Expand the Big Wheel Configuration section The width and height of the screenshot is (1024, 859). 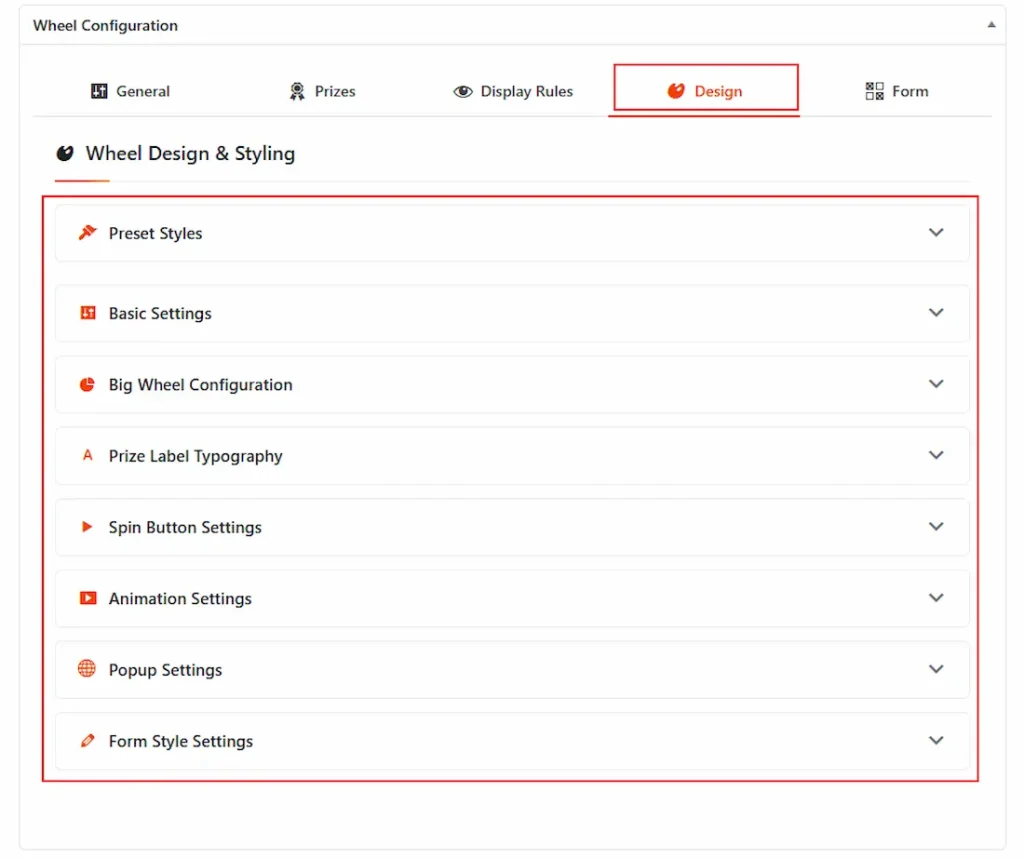936,384
